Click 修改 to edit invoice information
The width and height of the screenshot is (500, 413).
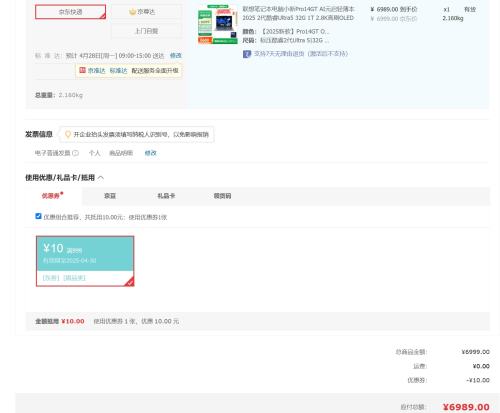[x=150, y=153]
